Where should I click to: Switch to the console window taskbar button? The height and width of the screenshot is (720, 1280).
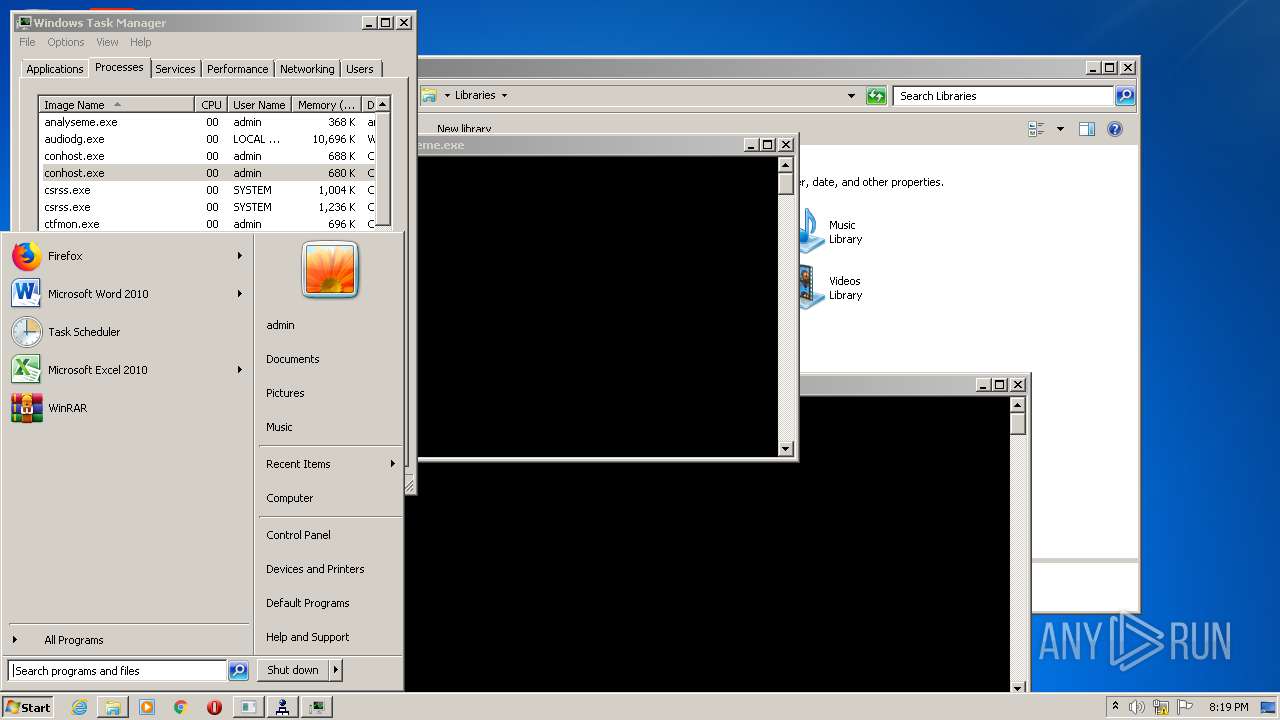tap(248, 707)
